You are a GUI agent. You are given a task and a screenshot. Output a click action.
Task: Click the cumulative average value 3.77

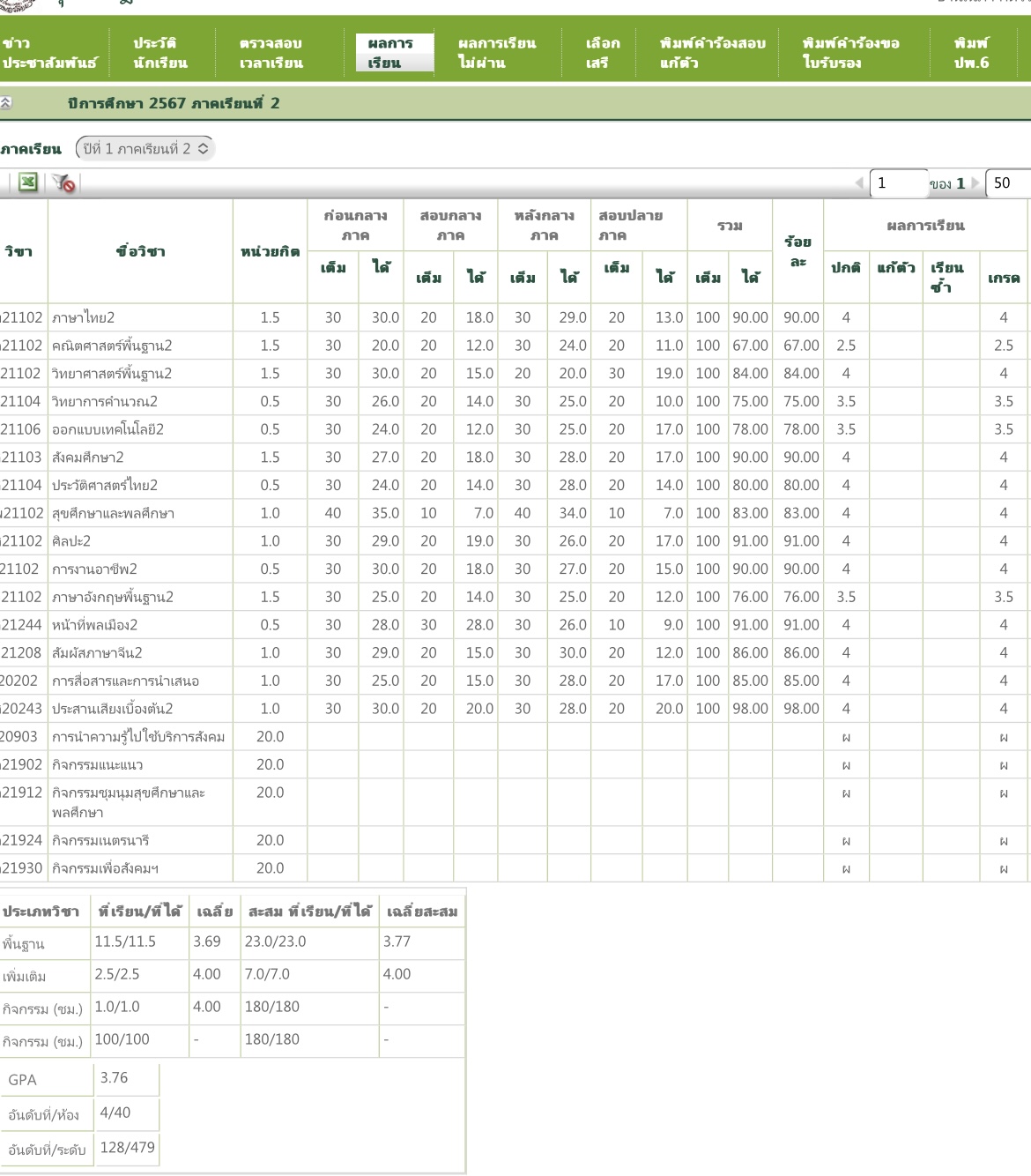click(x=397, y=942)
